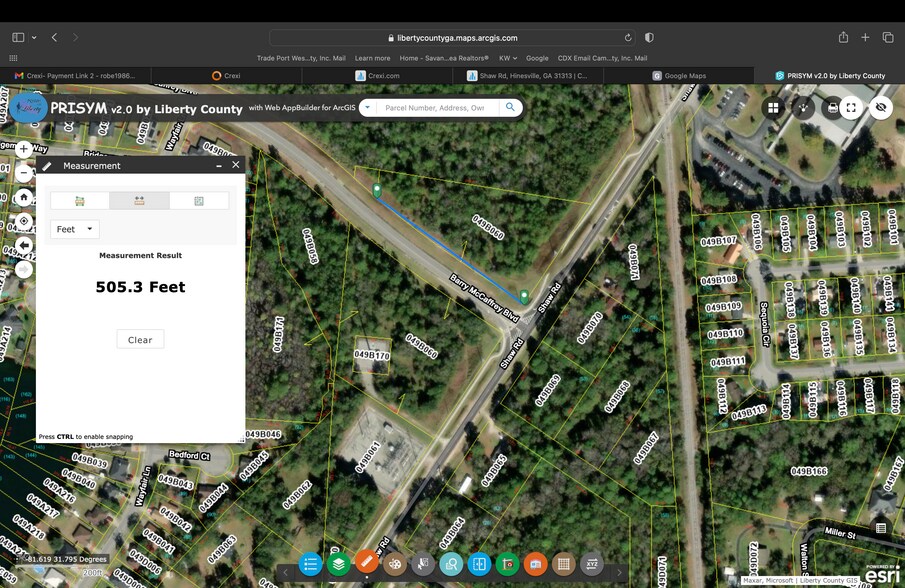Image resolution: width=905 pixels, height=588 pixels.
Task: Open the bookmarks grid launcher icon
Action: 13,58
